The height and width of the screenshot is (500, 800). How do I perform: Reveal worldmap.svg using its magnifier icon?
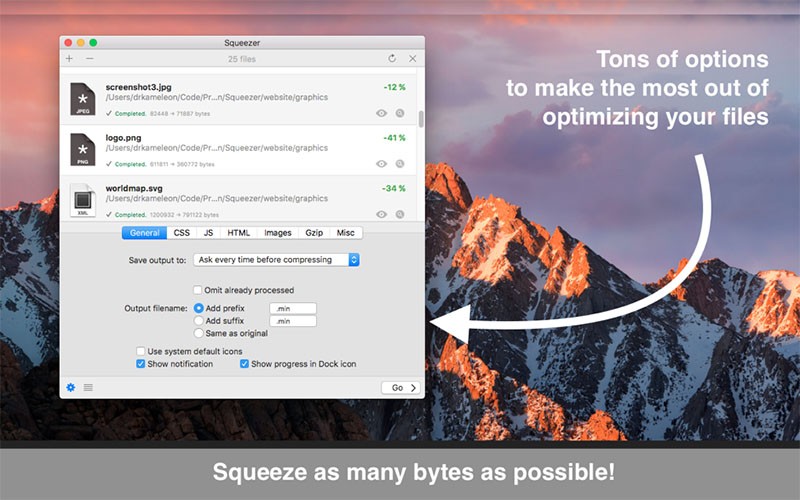coord(400,214)
